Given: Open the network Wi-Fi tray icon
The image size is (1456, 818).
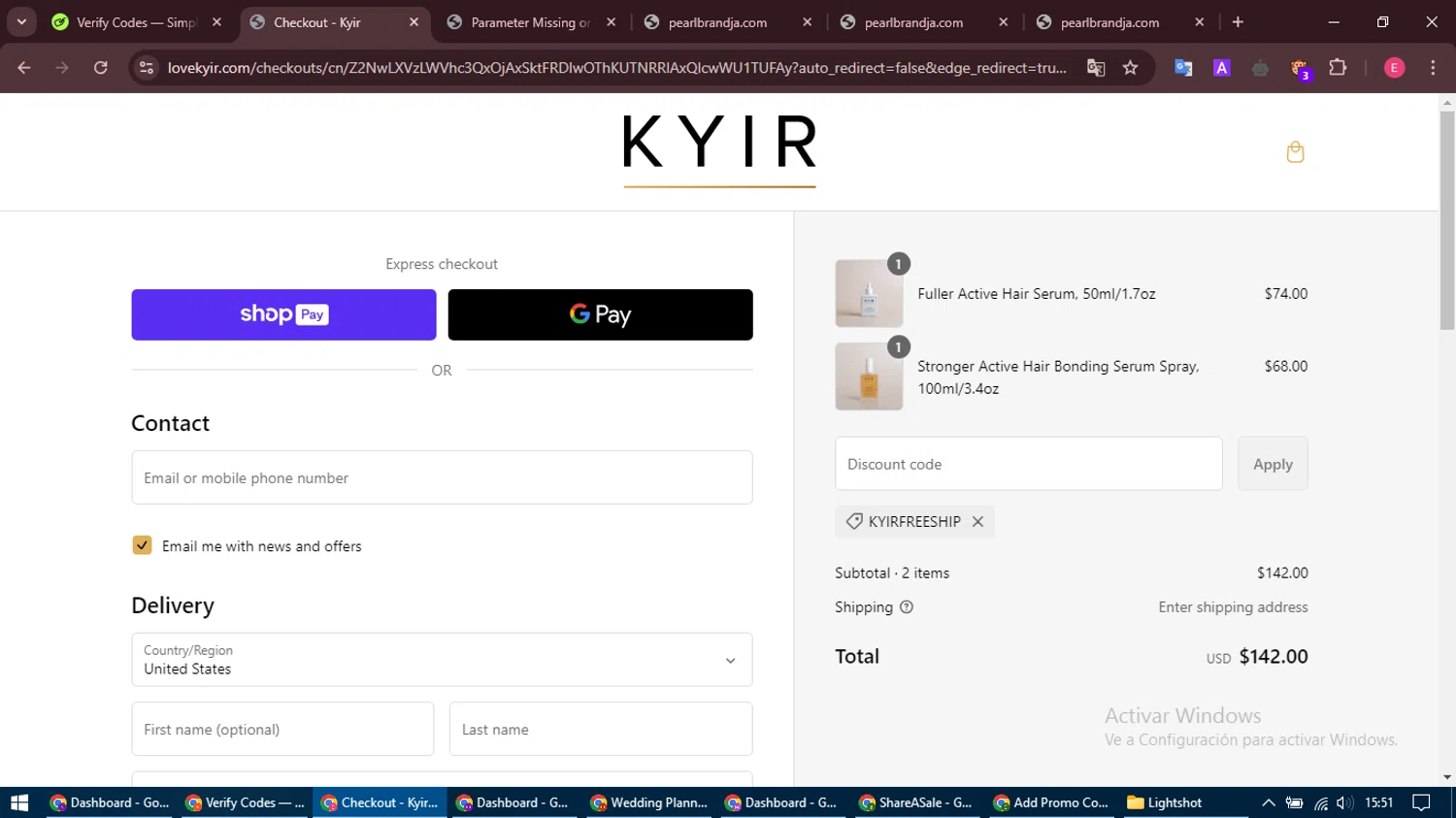Looking at the screenshot, I should (1321, 802).
